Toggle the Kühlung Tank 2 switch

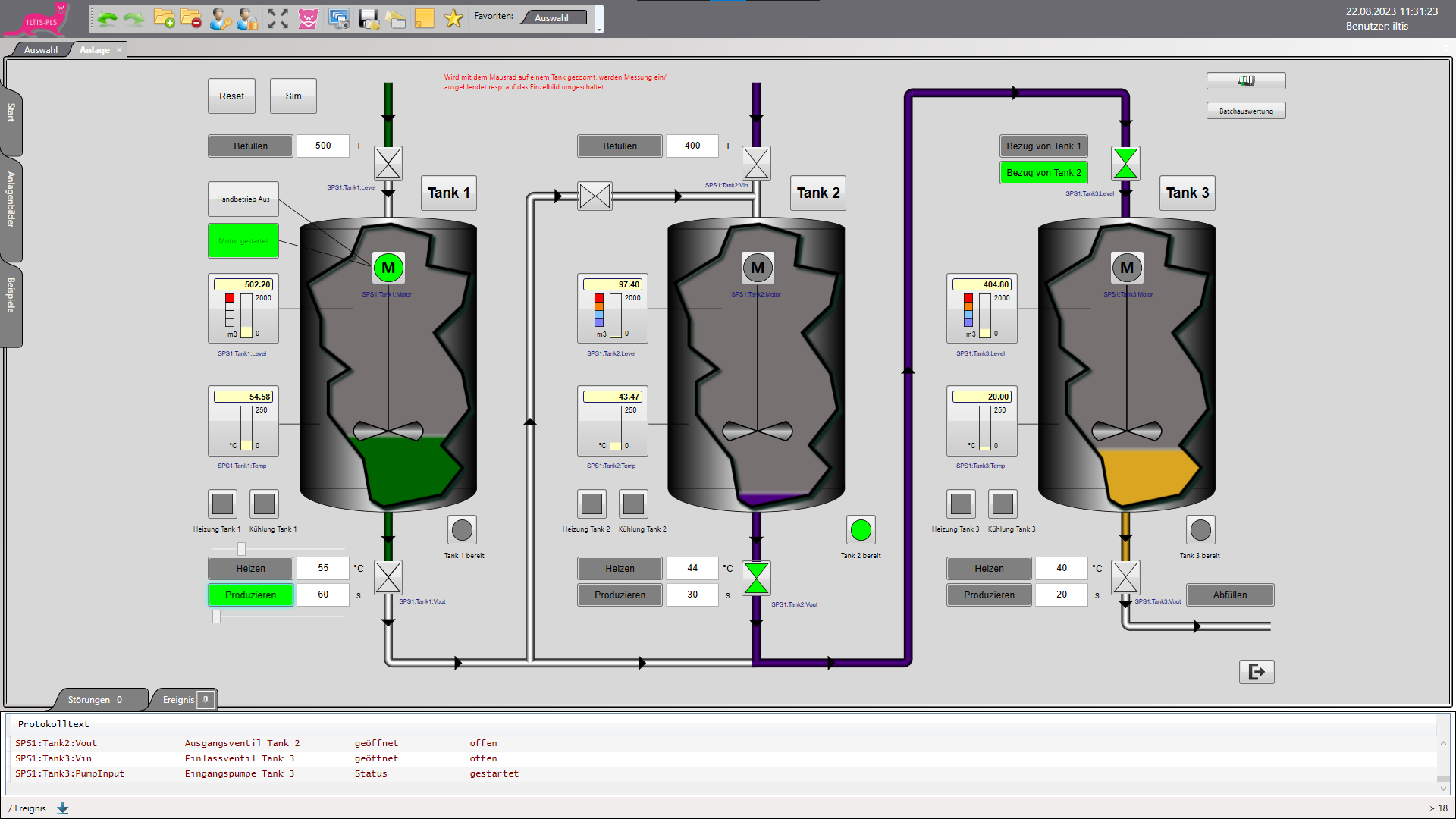click(x=633, y=504)
